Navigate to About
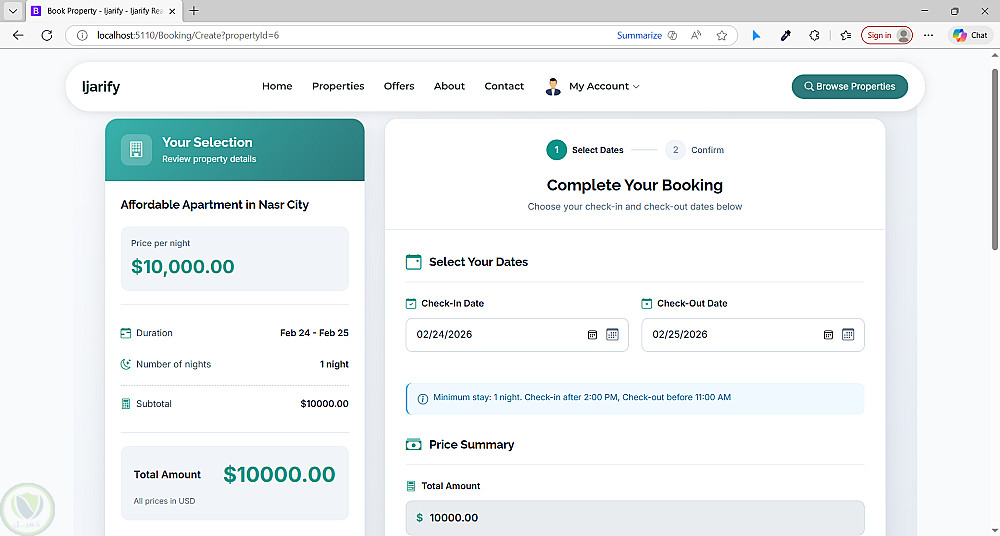This screenshot has height=536, width=1000. pos(449,86)
